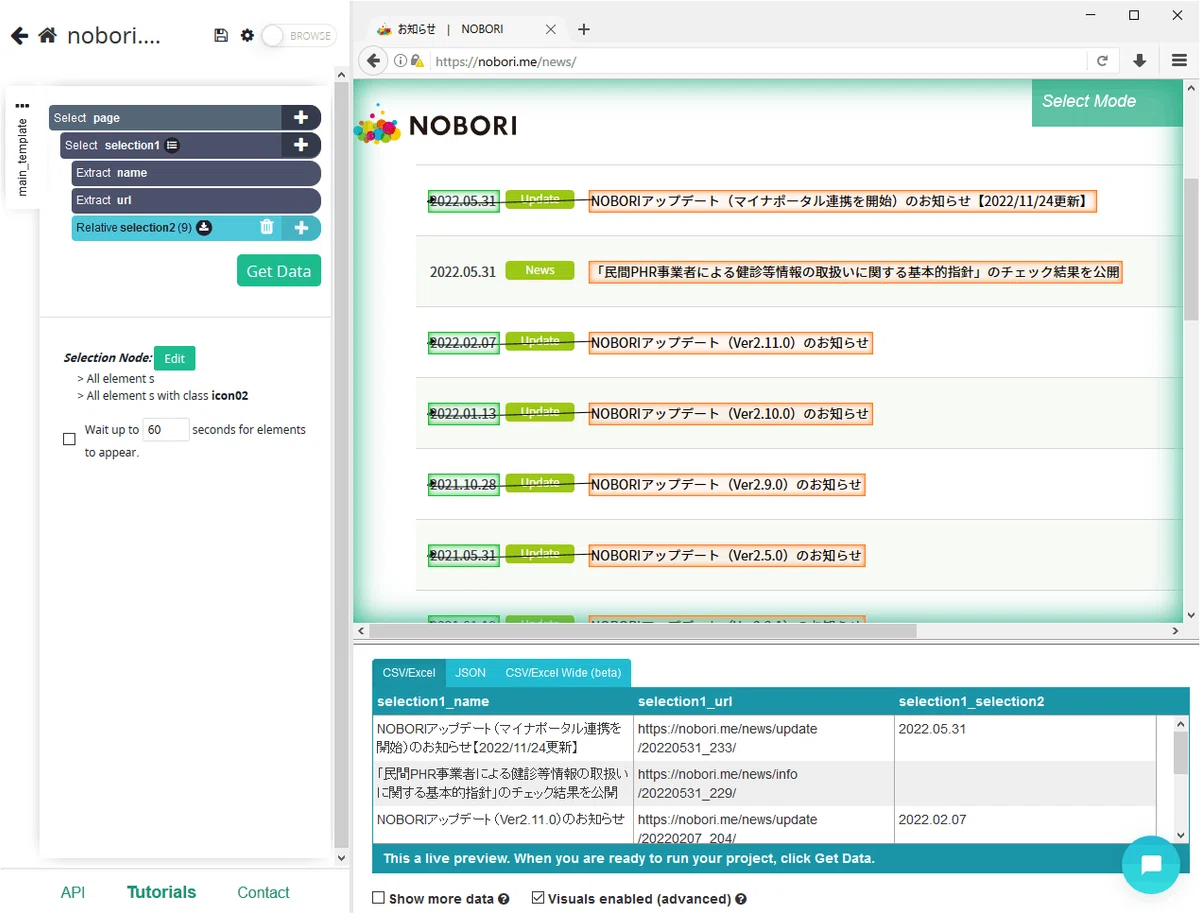
Task: Disable Visuals enabled (advanced) checkbox
Action: [538, 898]
